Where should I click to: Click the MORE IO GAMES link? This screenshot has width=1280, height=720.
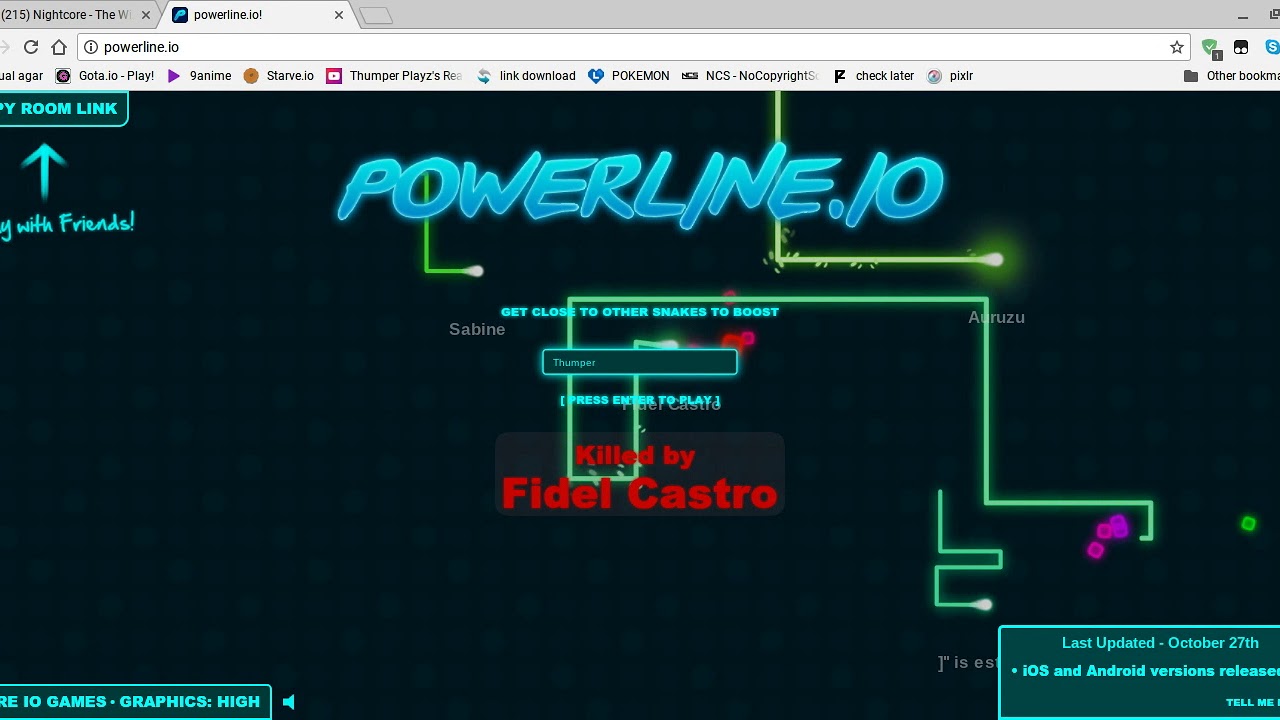tap(51, 702)
